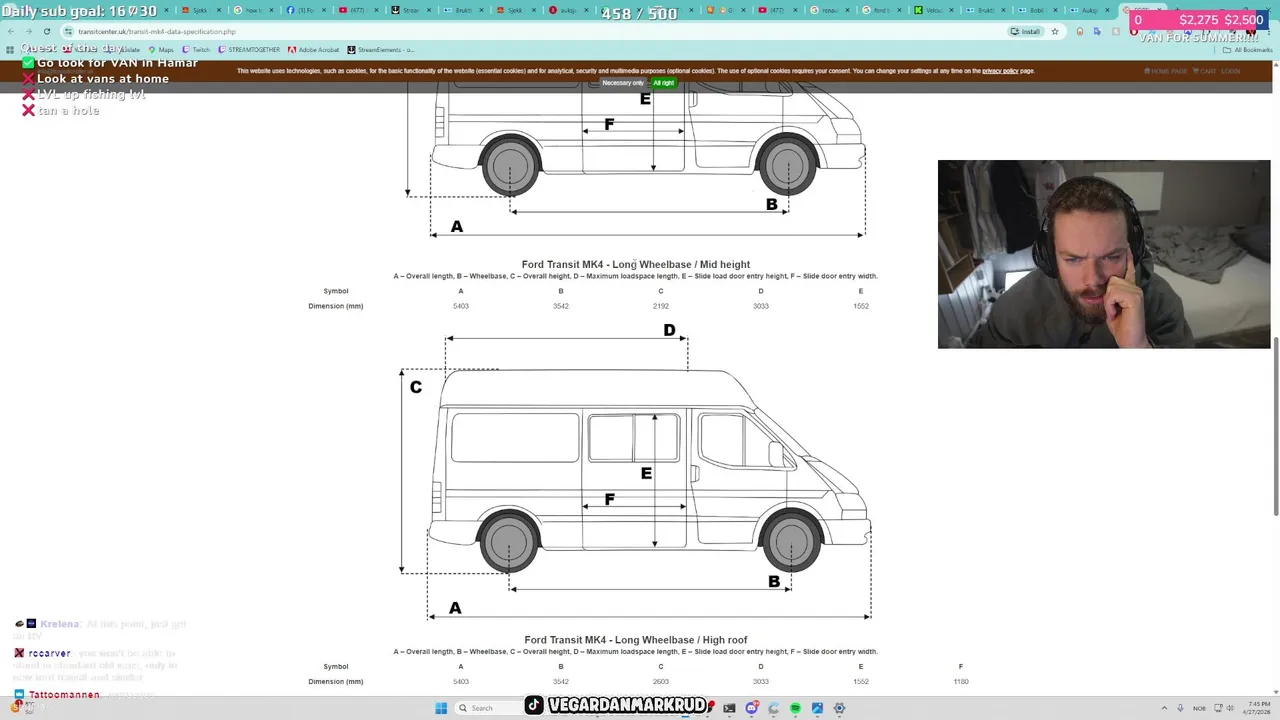Close the Velouc tab

951,10
